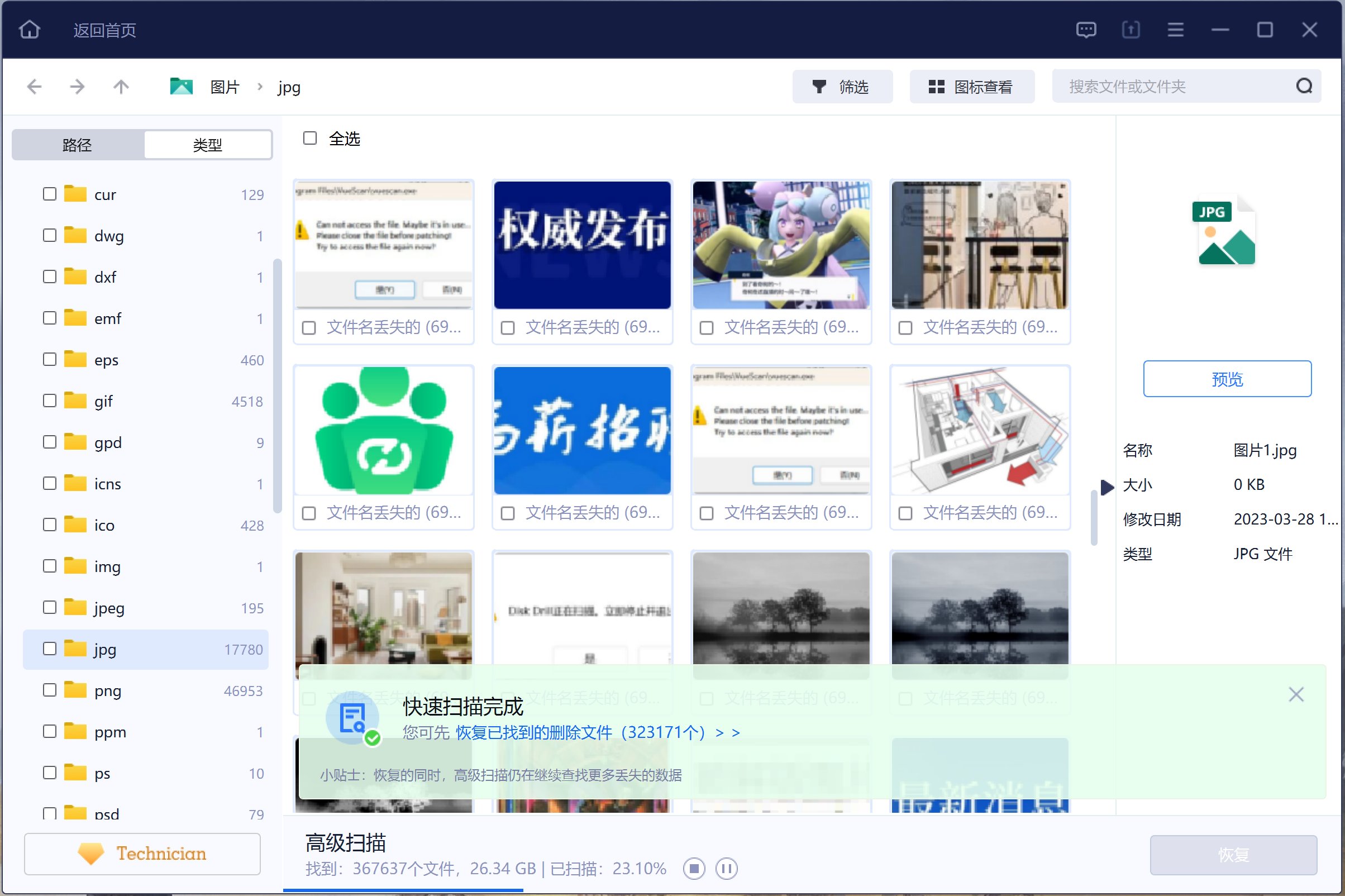The height and width of the screenshot is (896, 1345).
Task: Click the pictures folder icon in breadcrumb
Action: [181, 87]
